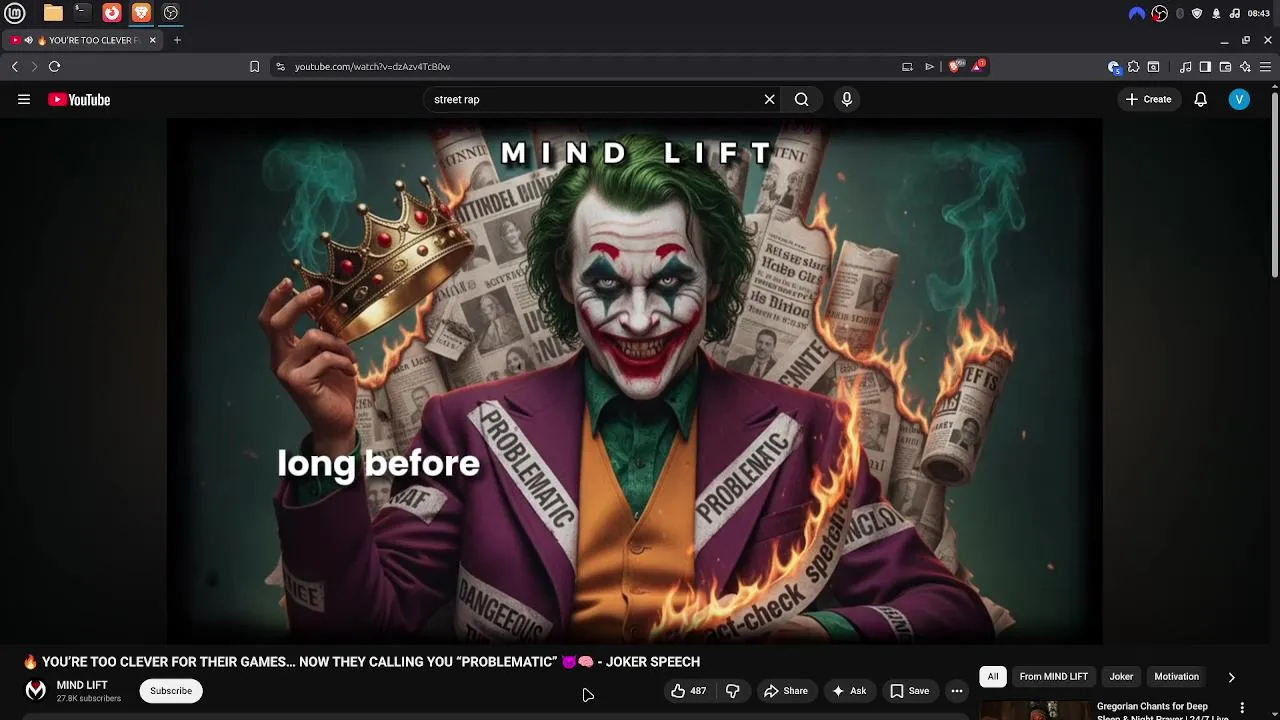
Task: Pause the Joker speech video player
Action: [634, 381]
